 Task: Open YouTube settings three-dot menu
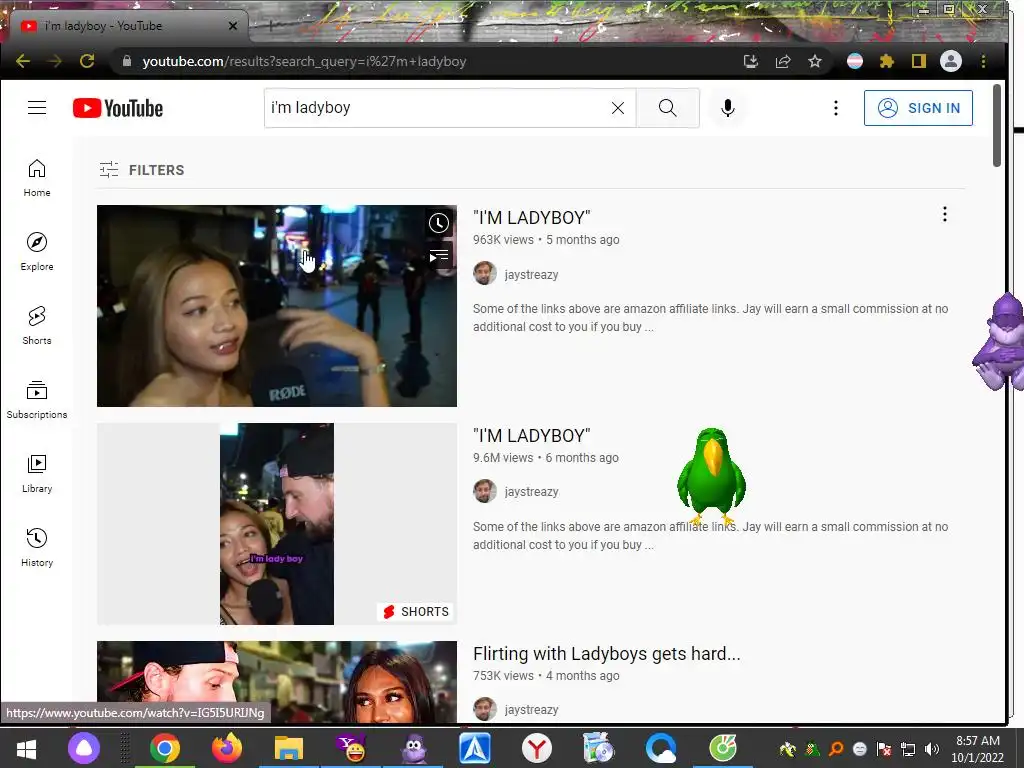[835, 108]
